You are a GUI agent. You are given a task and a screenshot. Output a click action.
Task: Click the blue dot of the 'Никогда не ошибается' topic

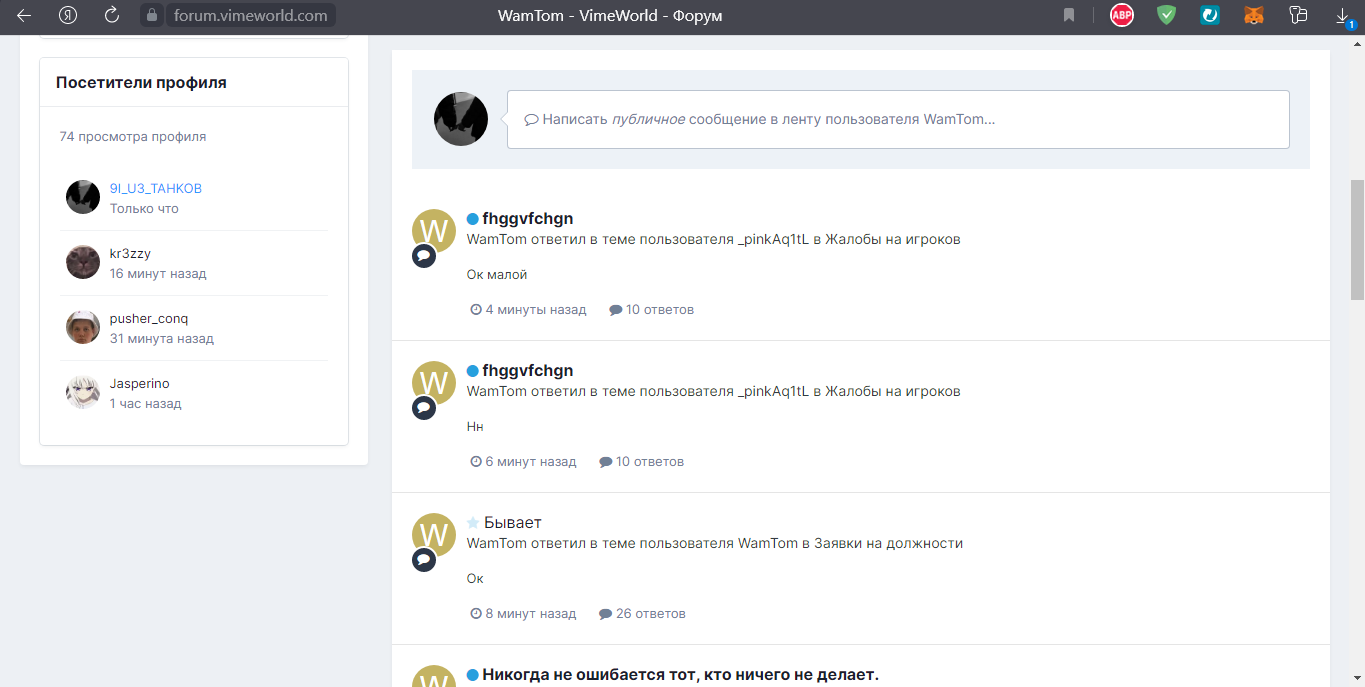tap(472, 675)
